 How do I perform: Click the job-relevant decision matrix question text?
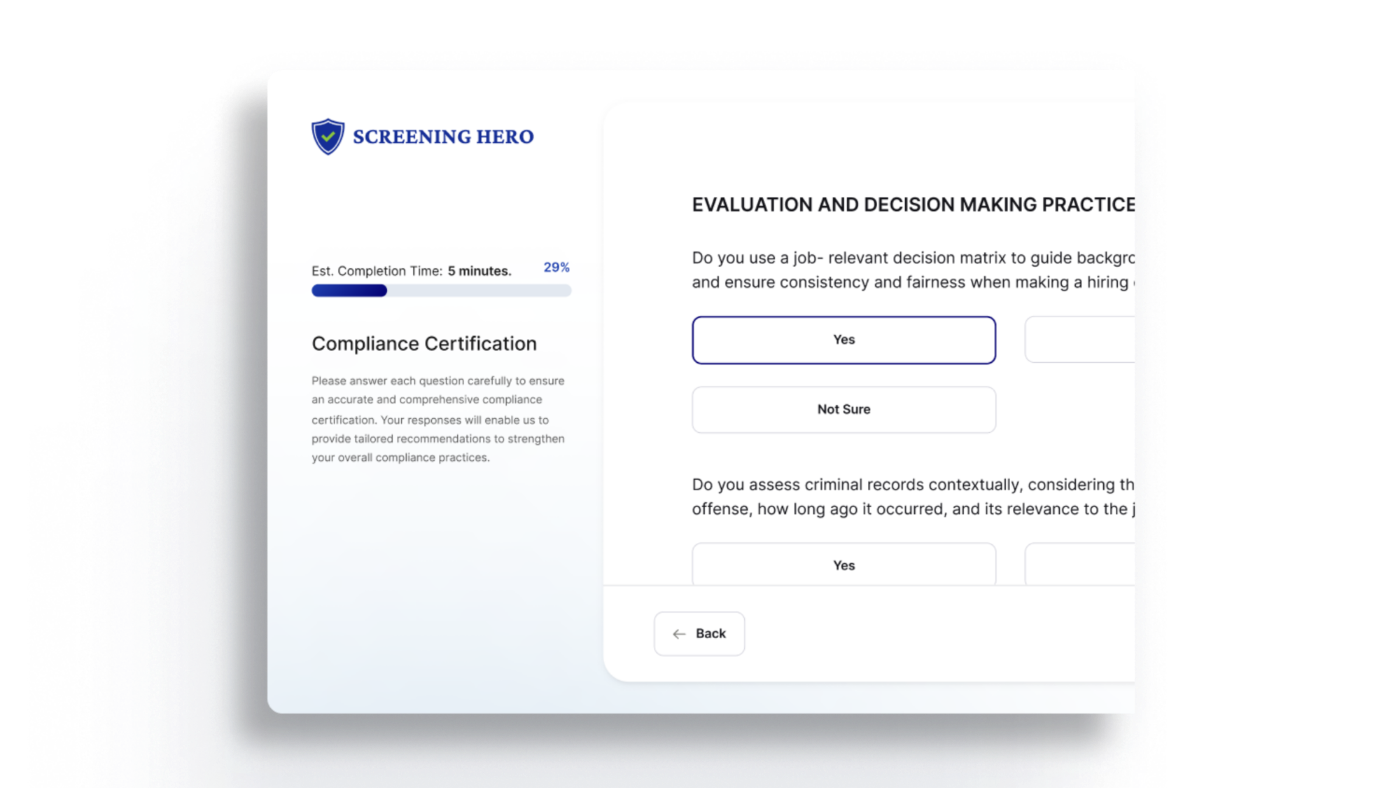[x=913, y=270]
